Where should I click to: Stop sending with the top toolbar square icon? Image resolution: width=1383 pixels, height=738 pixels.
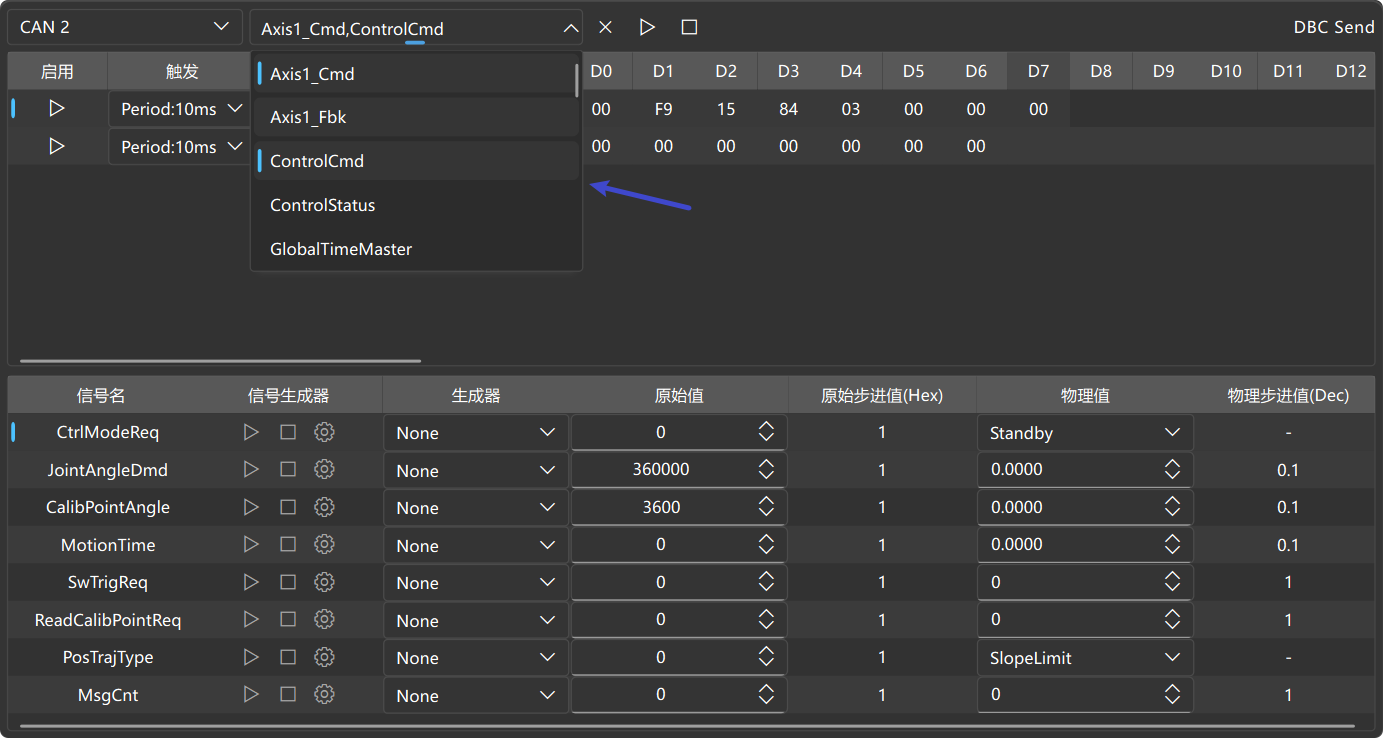[x=689, y=27]
